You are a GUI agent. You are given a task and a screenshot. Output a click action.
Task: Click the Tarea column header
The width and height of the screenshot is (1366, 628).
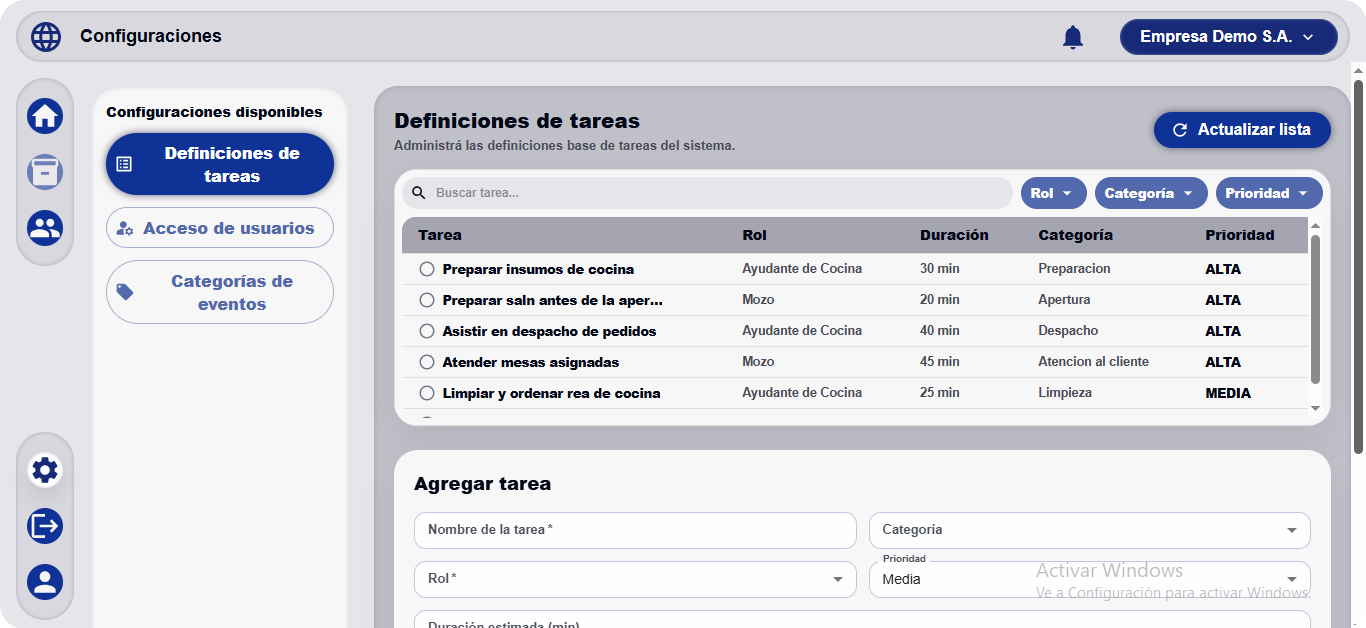(x=440, y=235)
